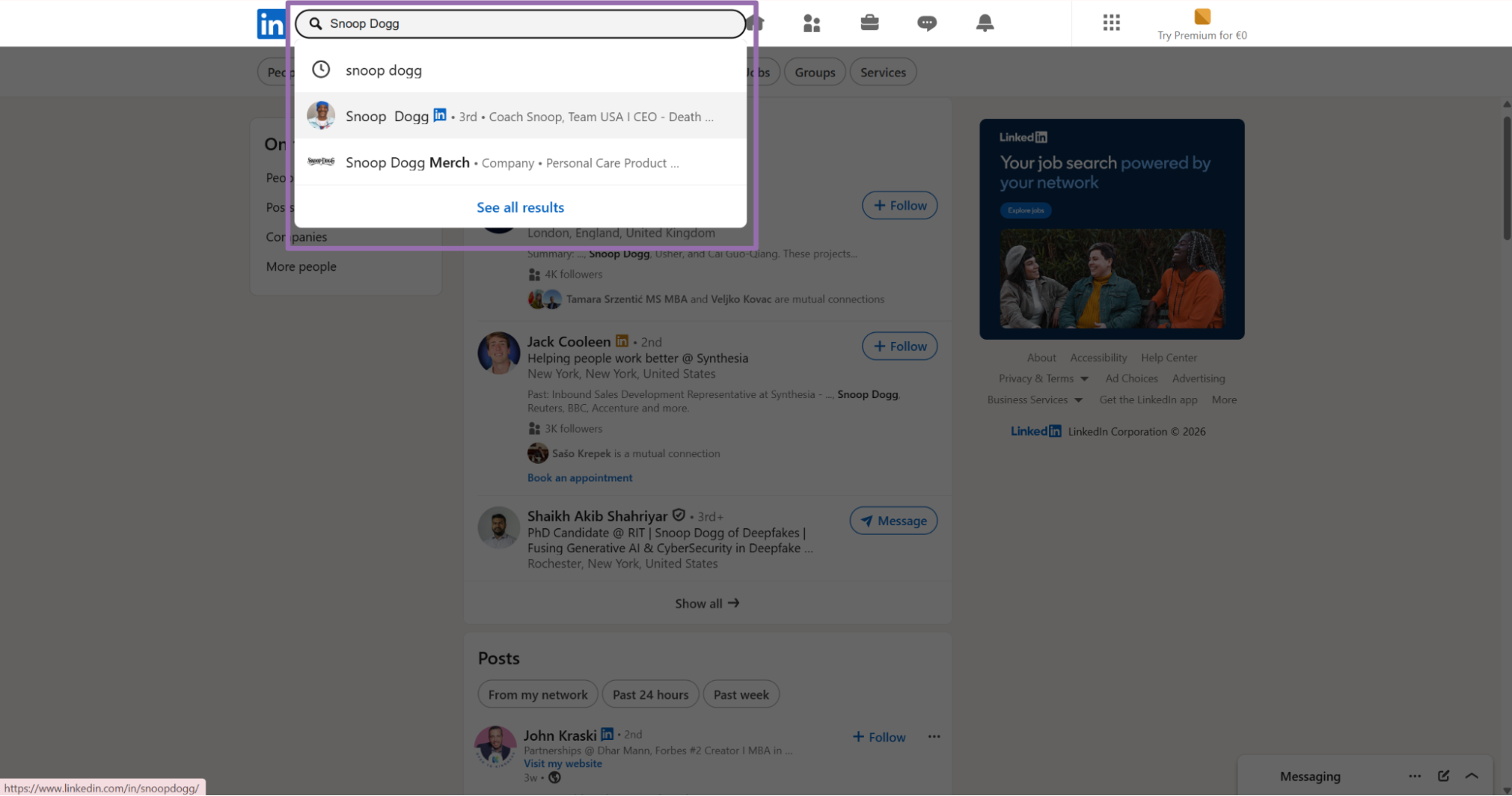The image size is (1512, 796).
Task: Open the three-dot menu on John Kraski's post
Action: [x=934, y=736]
